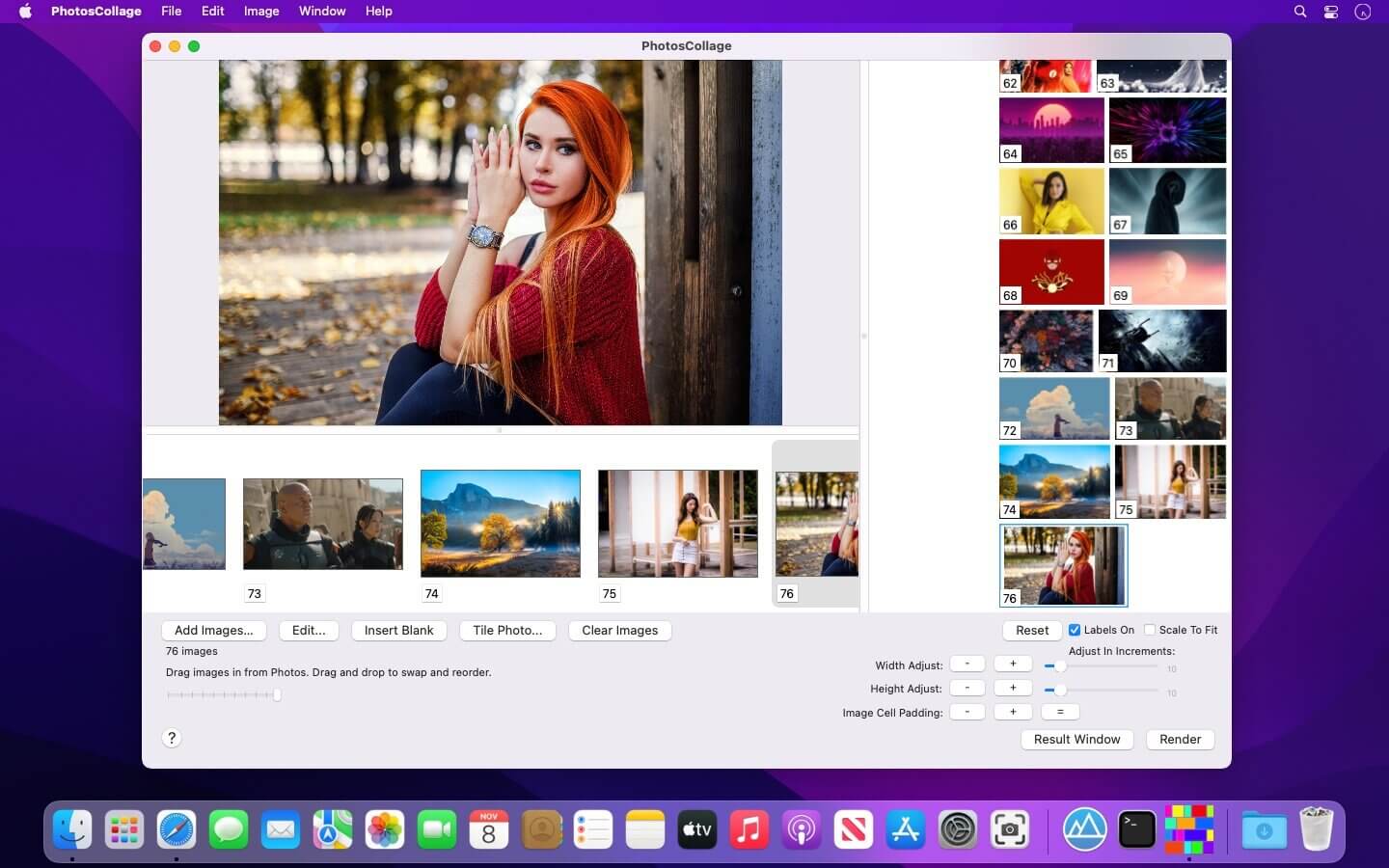The width and height of the screenshot is (1389, 868).
Task: Launch Safari from the Dock
Action: [177, 829]
